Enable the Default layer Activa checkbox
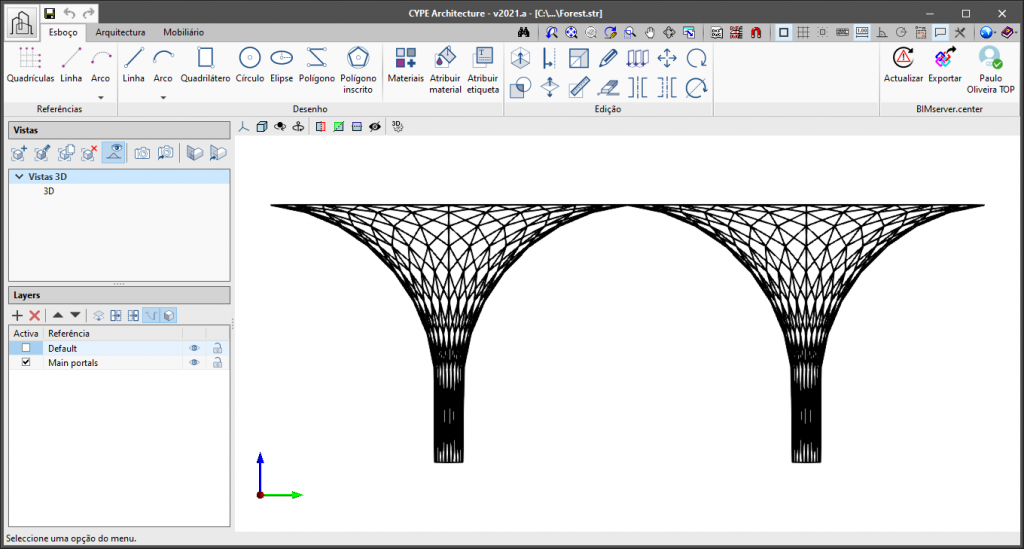Image resolution: width=1024 pixels, height=549 pixels. pos(26,348)
